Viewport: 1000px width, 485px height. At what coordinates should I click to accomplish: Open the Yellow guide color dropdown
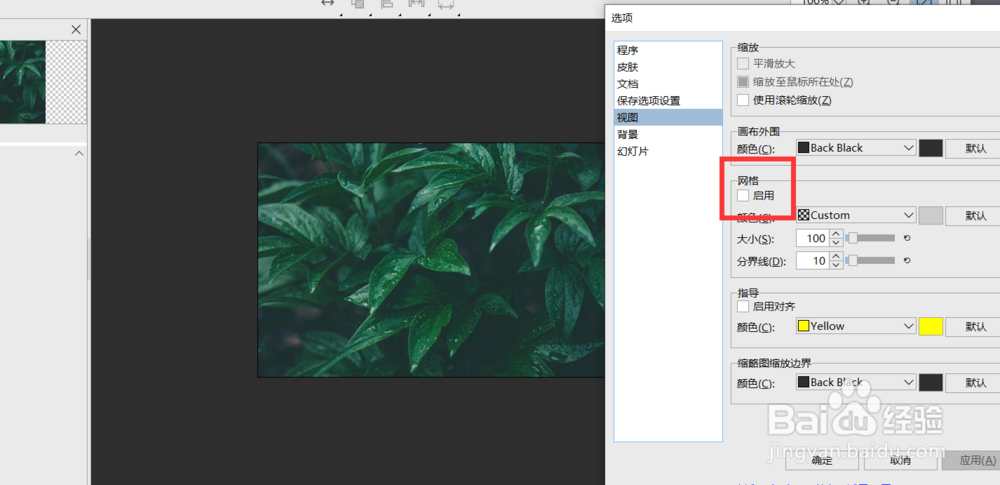(x=856, y=326)
